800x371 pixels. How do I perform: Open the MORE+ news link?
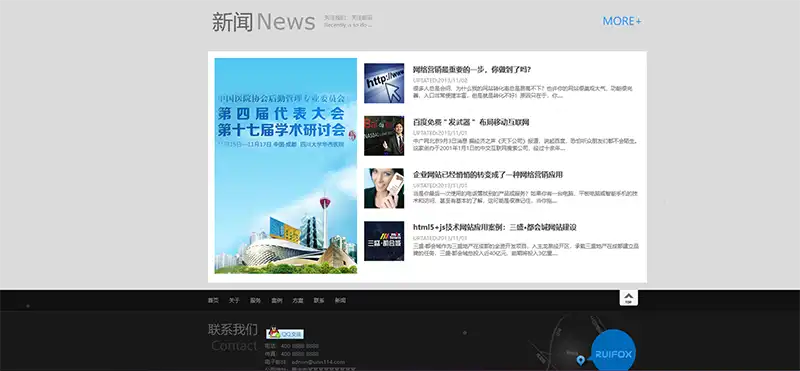tap(621, 21)
